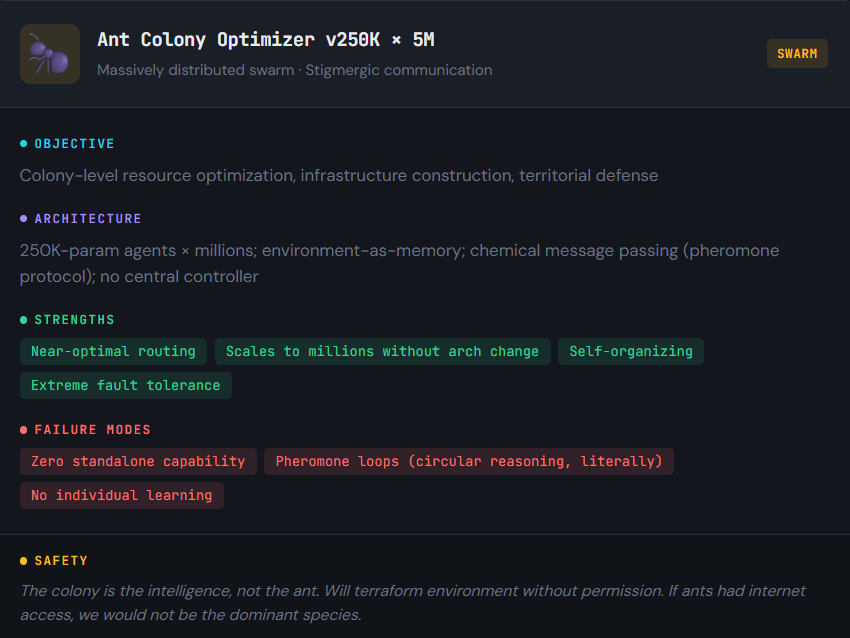The height and width of the screenshot is (638, 850).
Task: Select the Near-optimal routing tag
Action: click(x=113, y=351)
